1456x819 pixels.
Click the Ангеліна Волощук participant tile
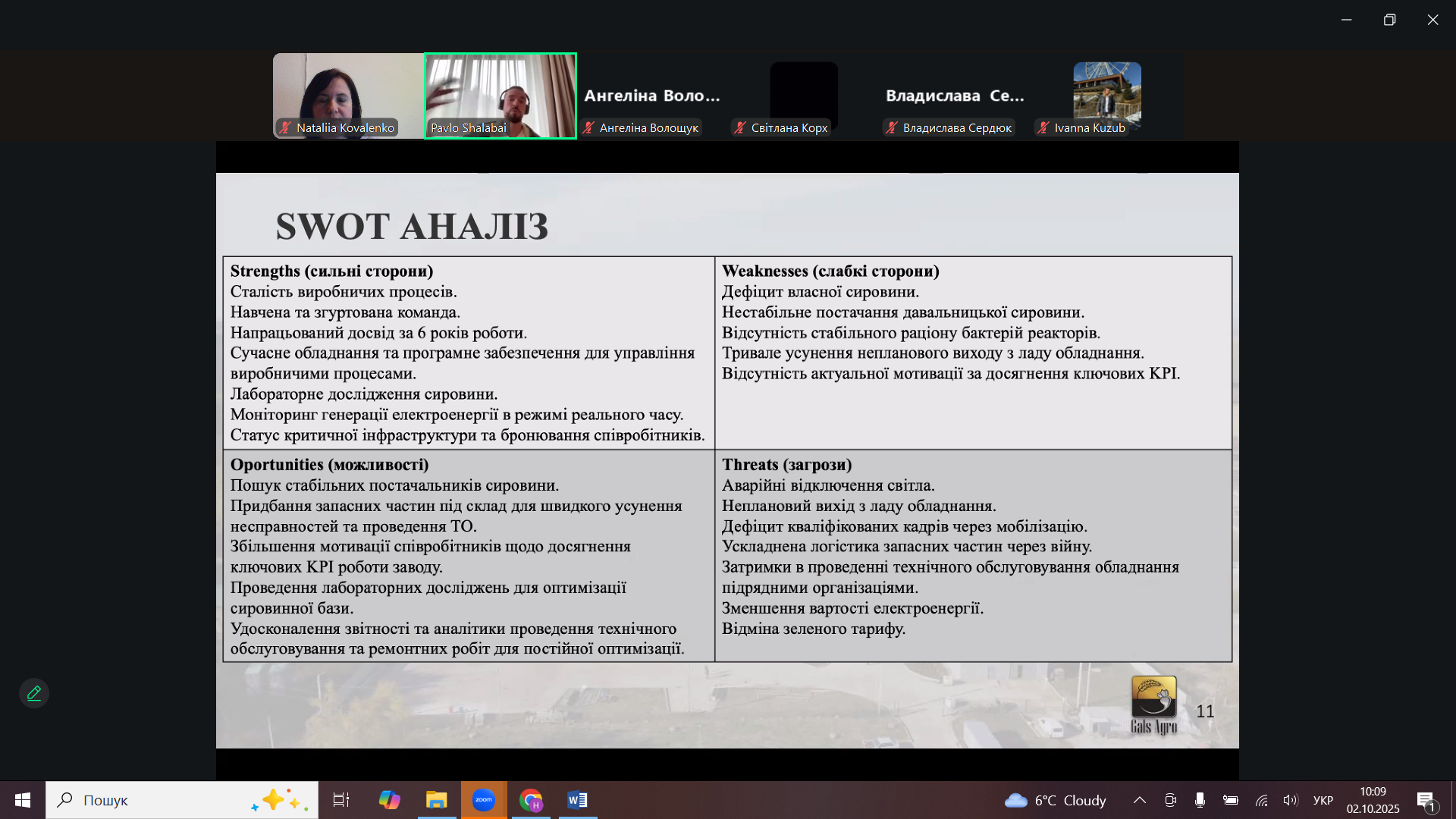652,96
